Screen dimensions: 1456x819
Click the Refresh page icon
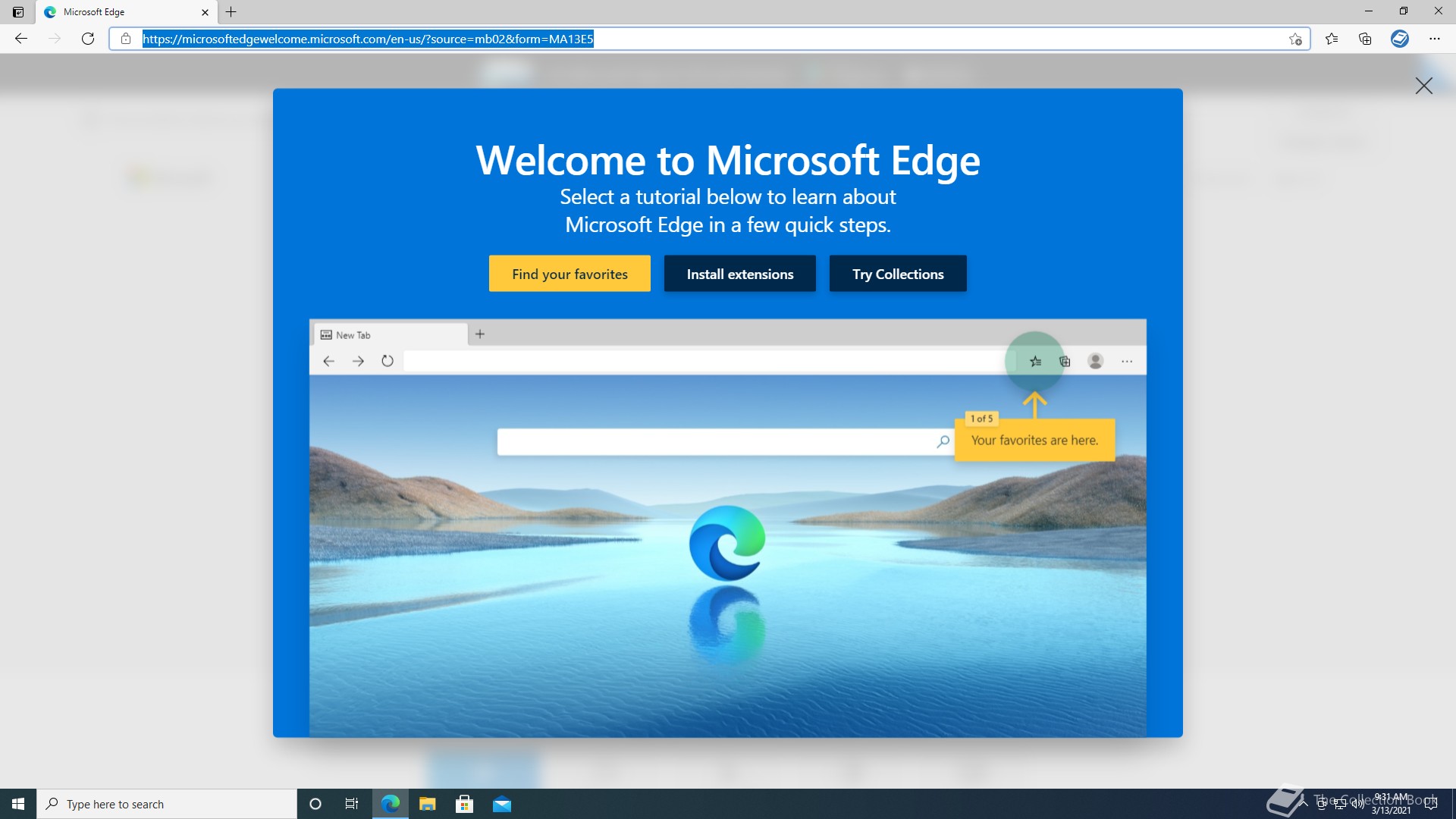pyautogui.click(x=88, y=39)
